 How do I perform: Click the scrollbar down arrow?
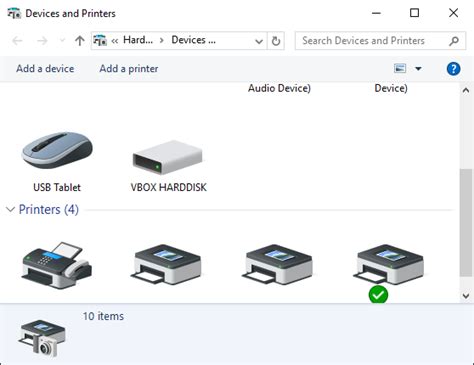click(466, 296)
